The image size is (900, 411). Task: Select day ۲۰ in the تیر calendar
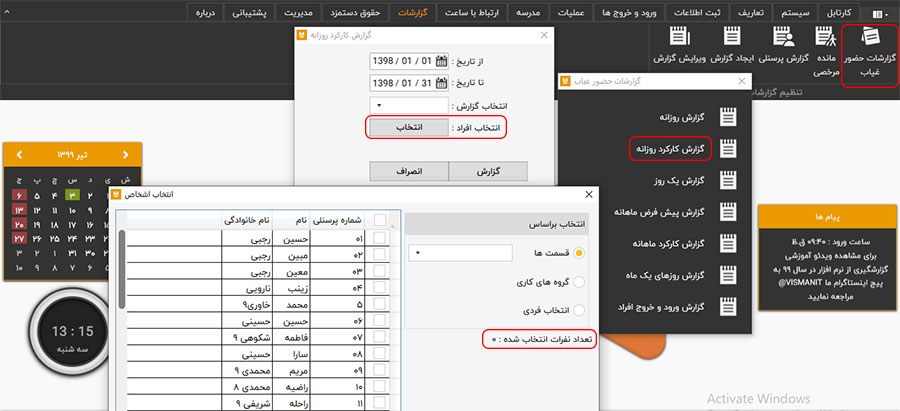(19, 224)
